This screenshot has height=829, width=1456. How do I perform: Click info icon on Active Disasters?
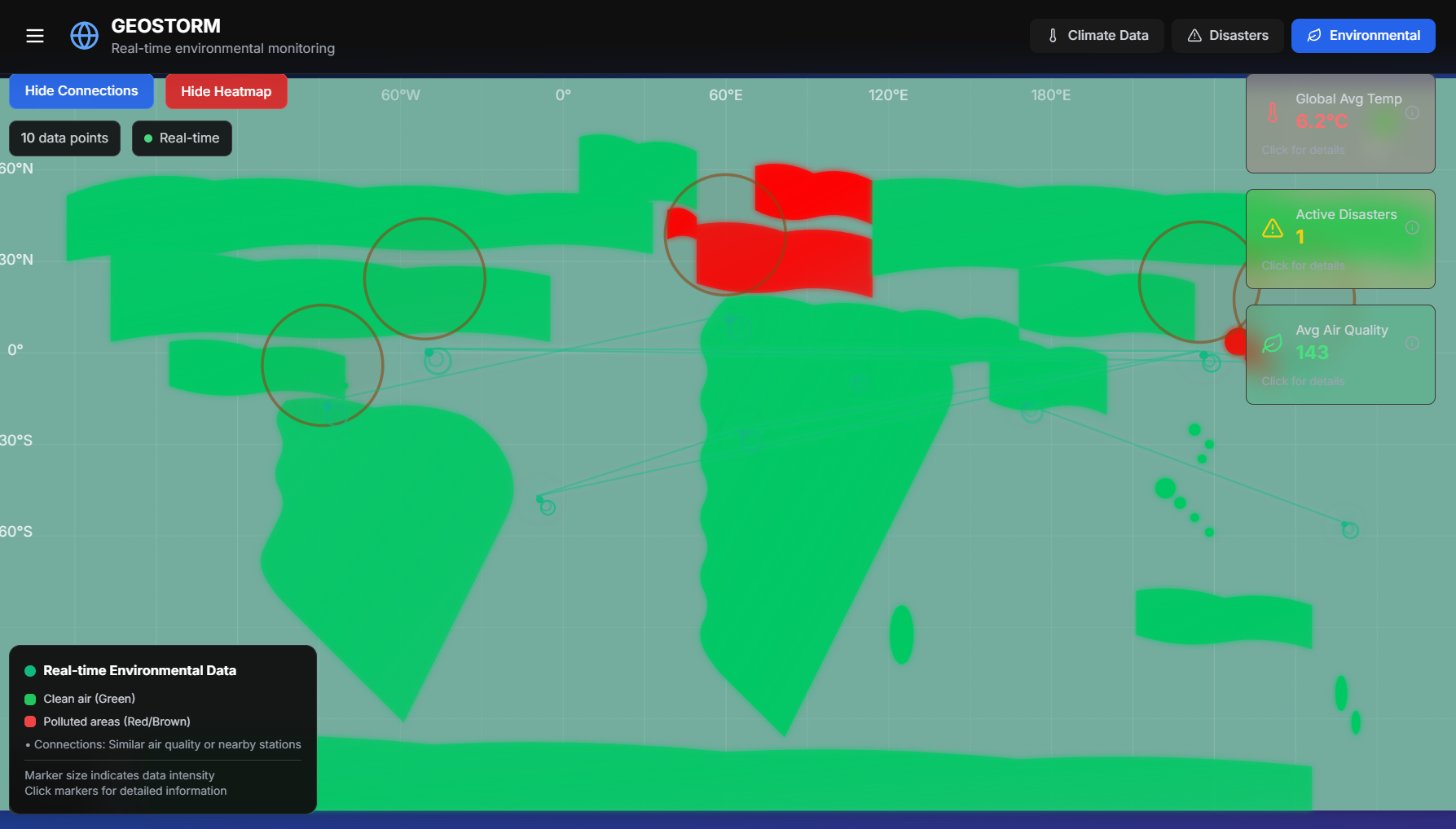pyautogui.click(x=1413, y=228)
